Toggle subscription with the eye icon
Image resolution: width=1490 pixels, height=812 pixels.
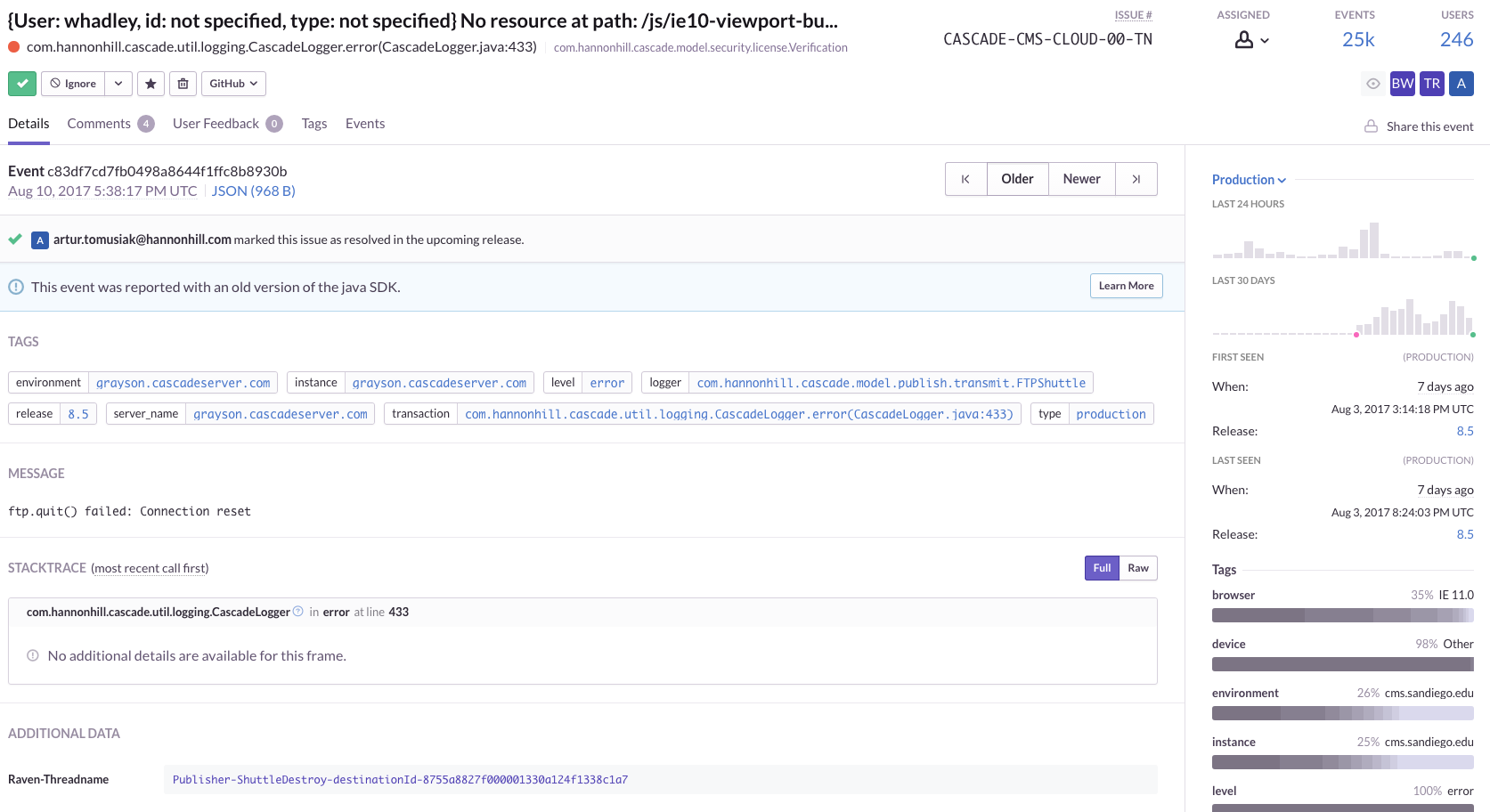tap(1373, 84)
